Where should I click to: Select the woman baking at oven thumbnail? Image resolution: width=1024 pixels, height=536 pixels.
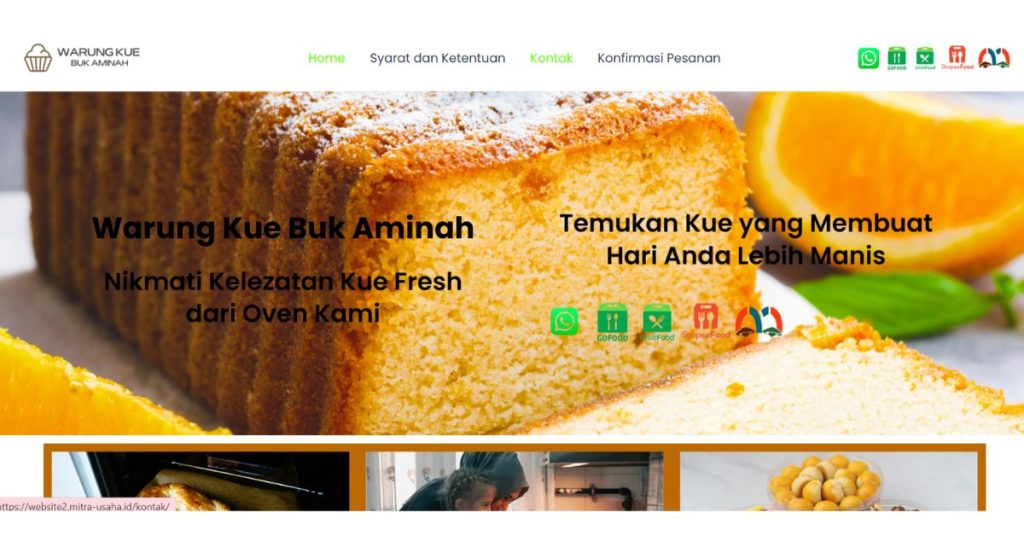(515, 481)
